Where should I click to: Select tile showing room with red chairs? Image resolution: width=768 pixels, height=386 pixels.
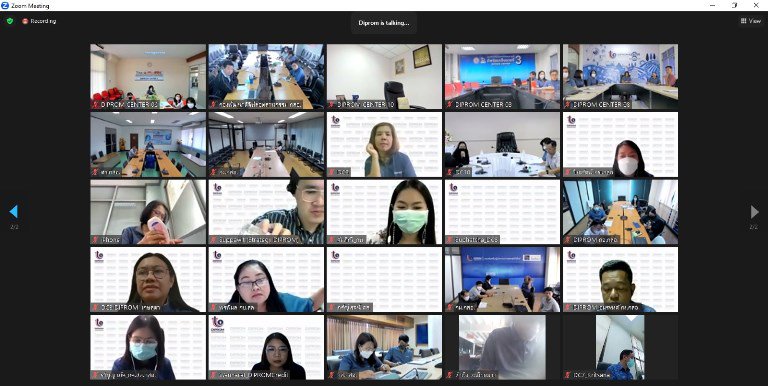point(148,77)
